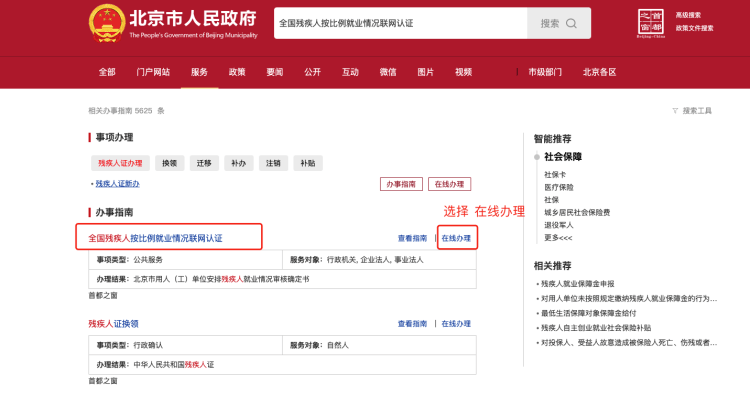Click the 搜索工具 filter icon
750x395 pixels.
click(x=675, y=111)
